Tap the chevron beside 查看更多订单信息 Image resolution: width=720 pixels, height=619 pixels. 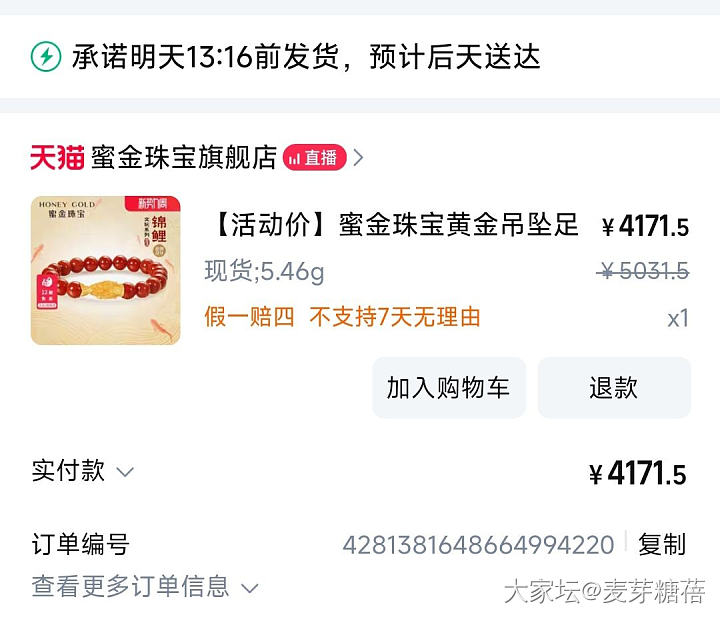point(250,588)
